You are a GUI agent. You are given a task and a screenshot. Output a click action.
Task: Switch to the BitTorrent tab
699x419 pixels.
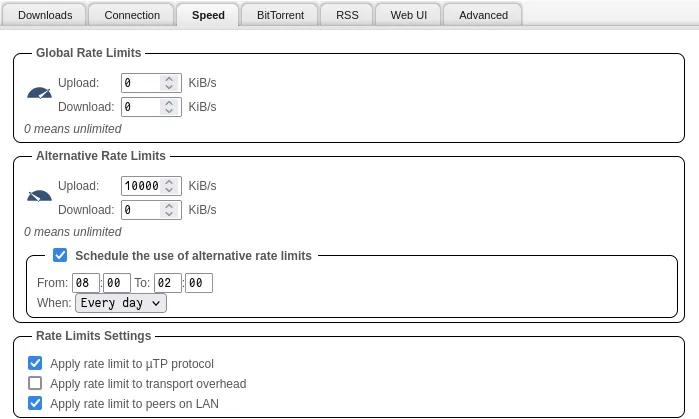(x=282, y=15)
